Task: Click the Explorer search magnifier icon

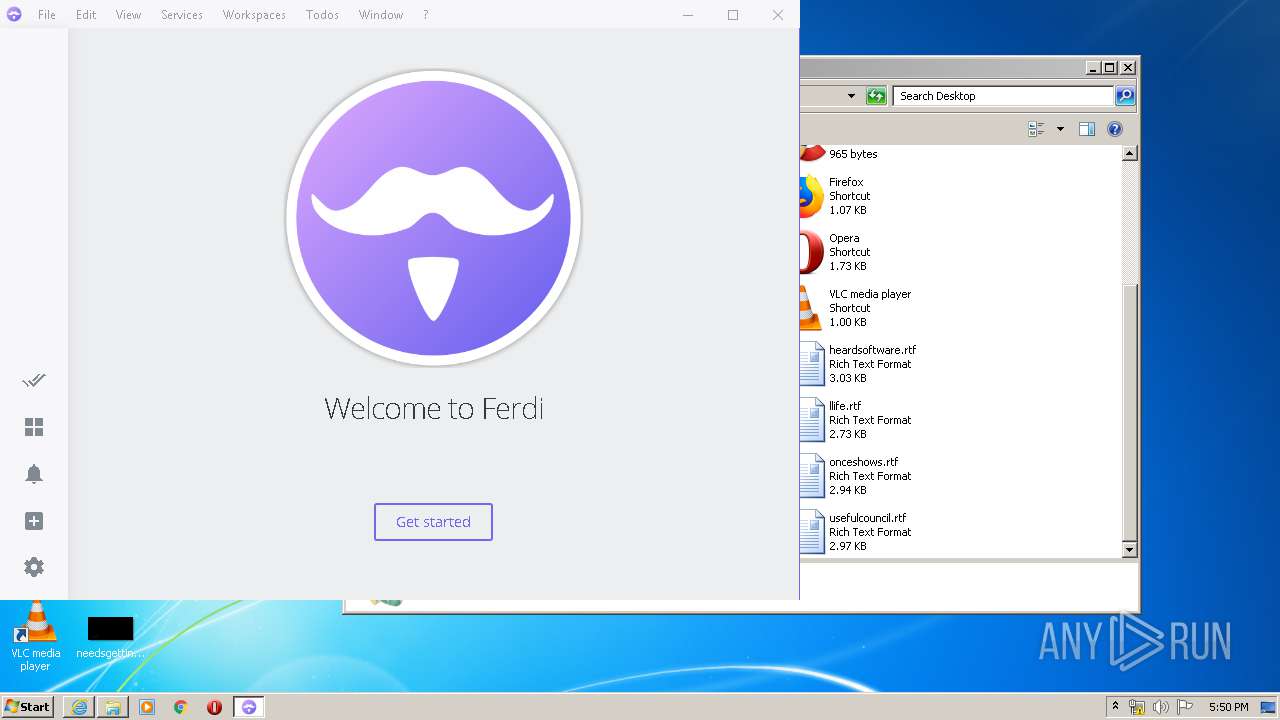Action: pos(1125,96)
